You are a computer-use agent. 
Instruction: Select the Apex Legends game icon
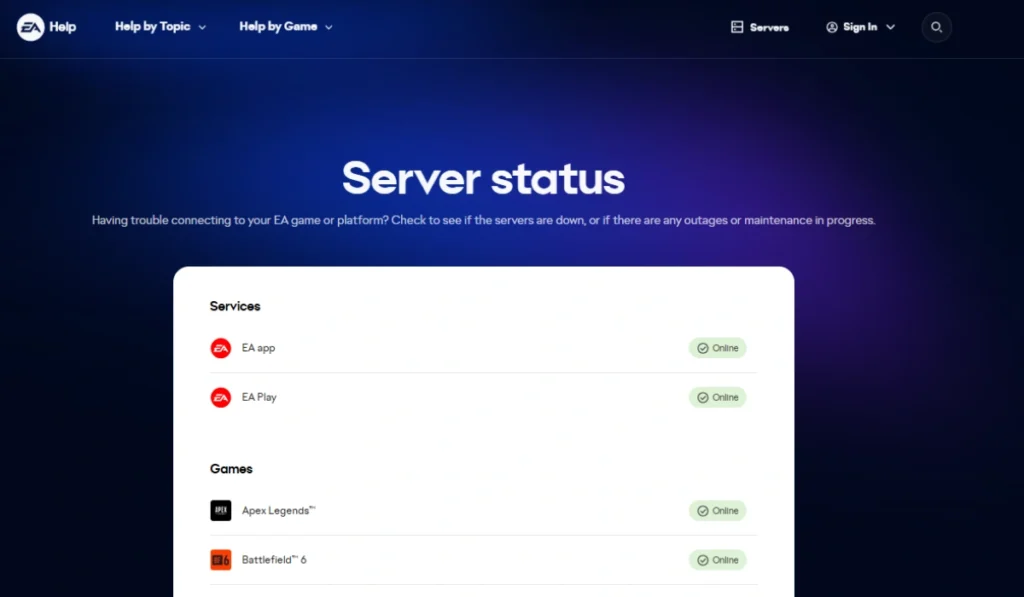221,511
